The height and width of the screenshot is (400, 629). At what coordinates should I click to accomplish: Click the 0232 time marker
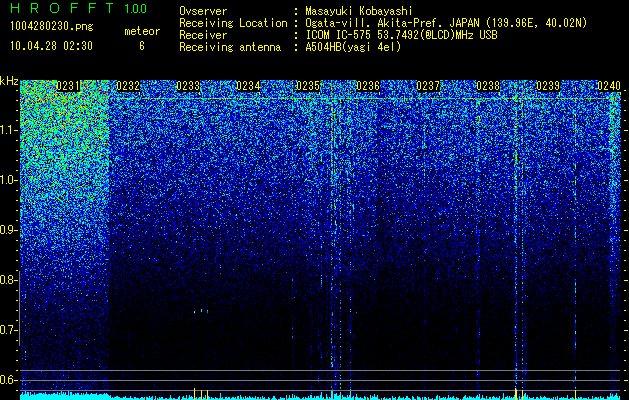128,86
